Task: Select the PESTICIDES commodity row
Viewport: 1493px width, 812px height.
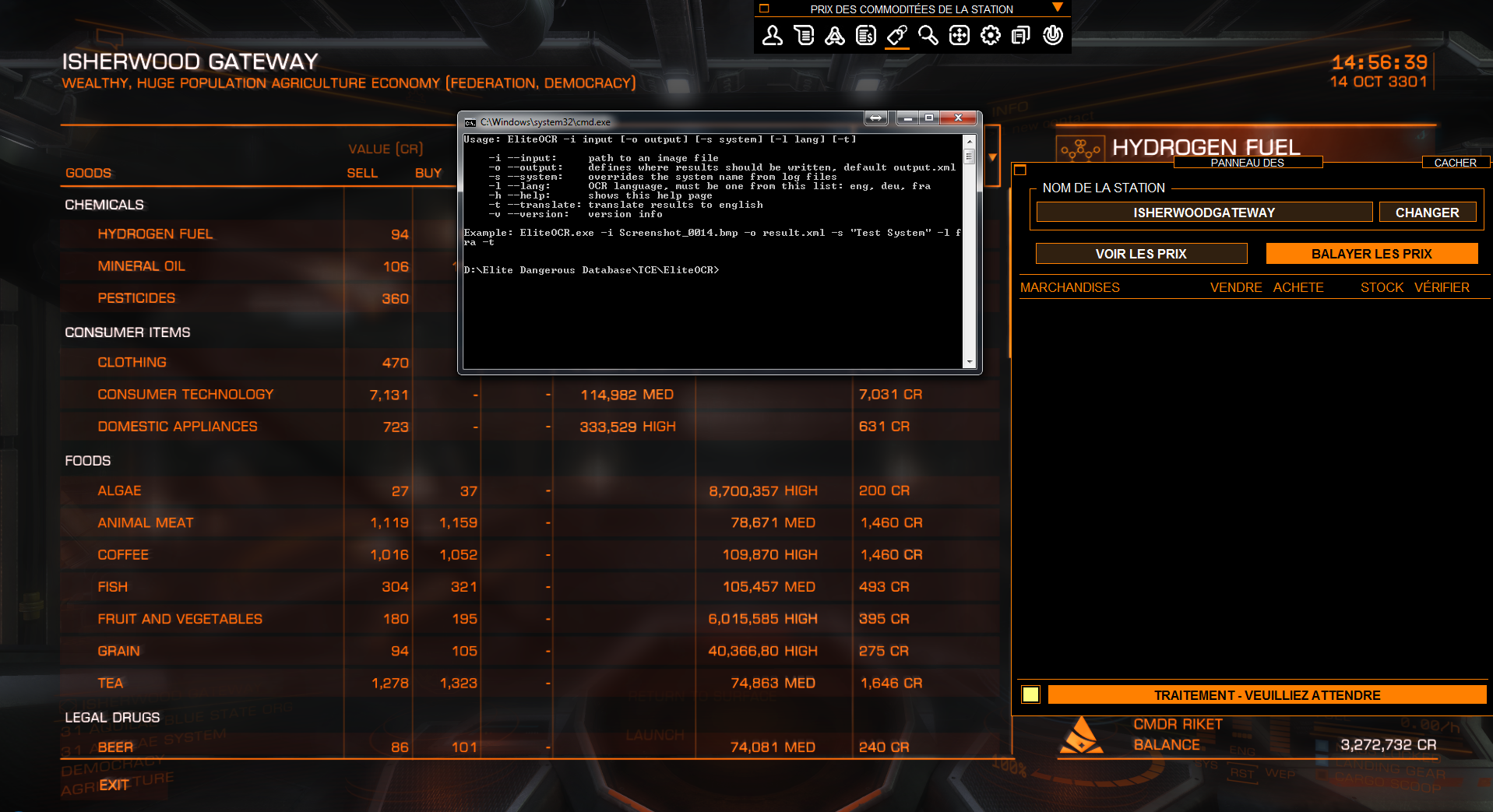Action: [257, 298]
